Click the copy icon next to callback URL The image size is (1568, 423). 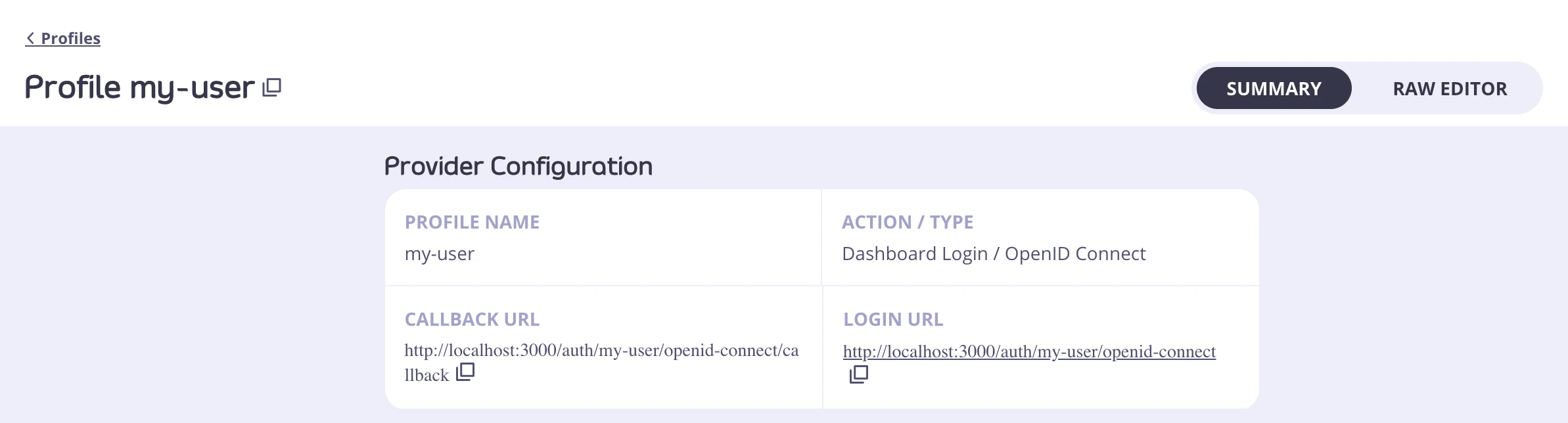(466, 372)
